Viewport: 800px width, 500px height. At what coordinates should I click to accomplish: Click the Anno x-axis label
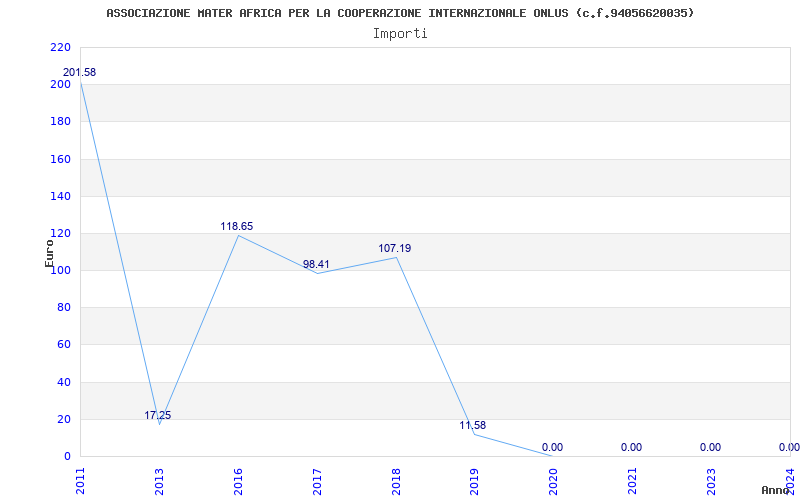[775, 490]
